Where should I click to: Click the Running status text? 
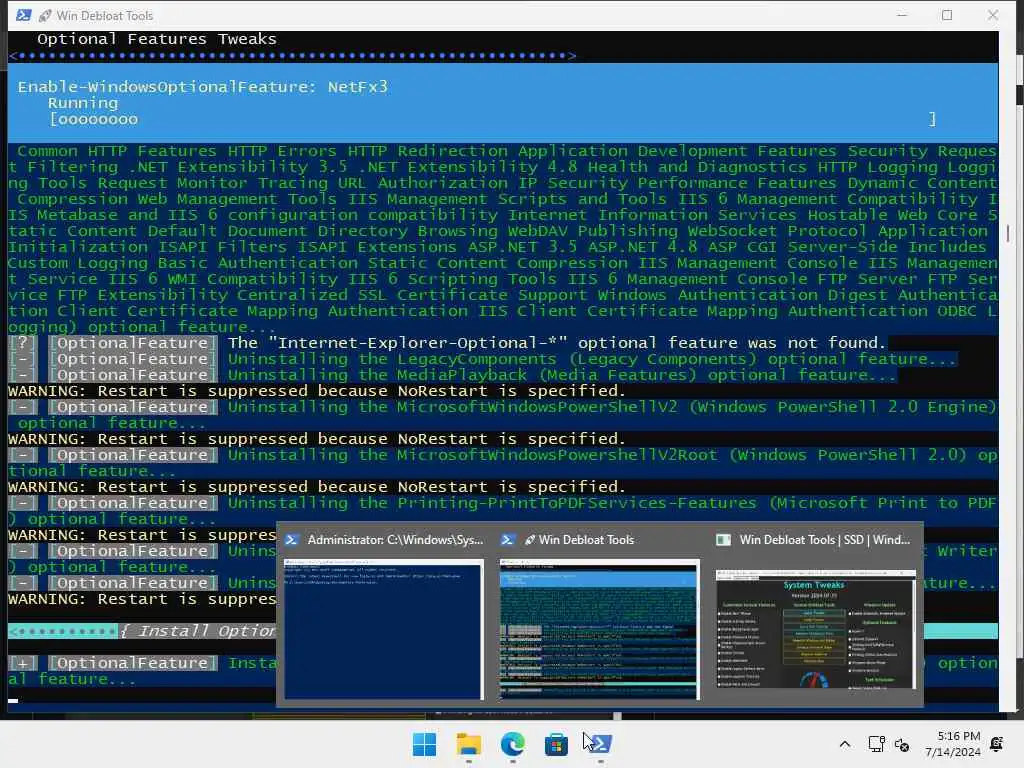tap(83, 103)
